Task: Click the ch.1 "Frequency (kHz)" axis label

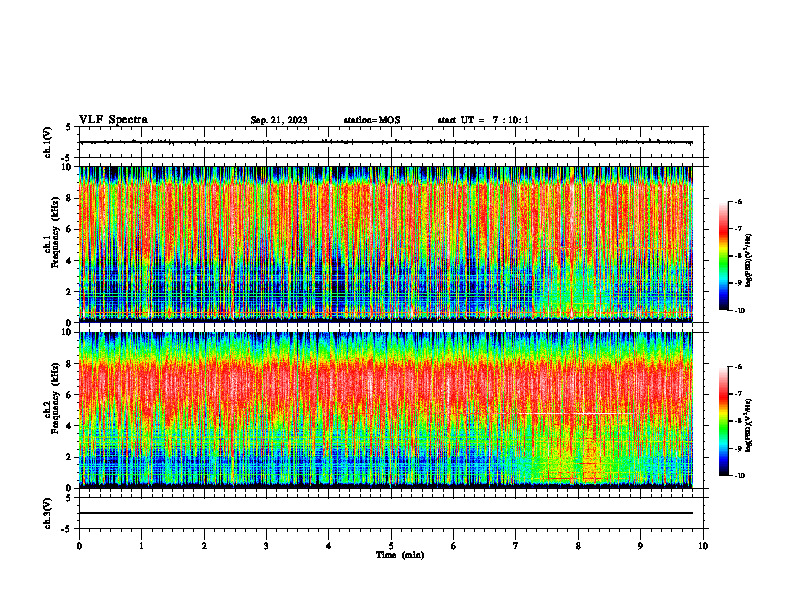Action: (x=55, y=233)
